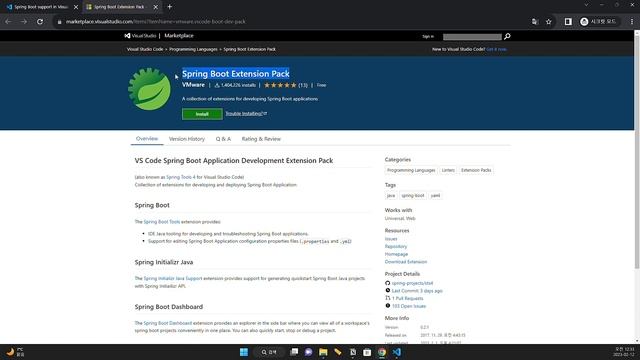640x360 pixels.
Task: Click the GitHub icon beside spring-projects/sts4
Action: [x=388, y=283]
